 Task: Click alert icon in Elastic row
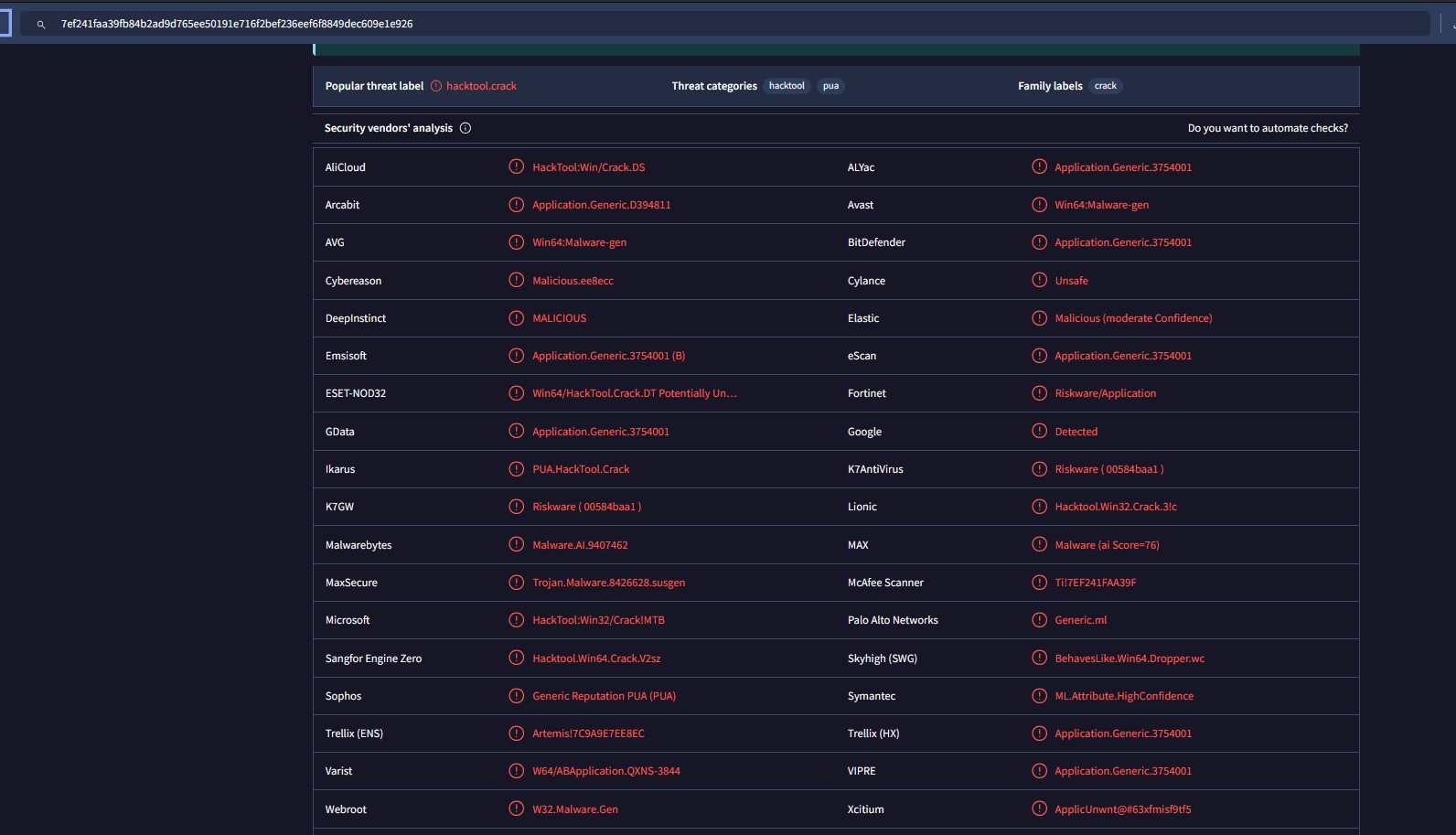point(1039,318)
